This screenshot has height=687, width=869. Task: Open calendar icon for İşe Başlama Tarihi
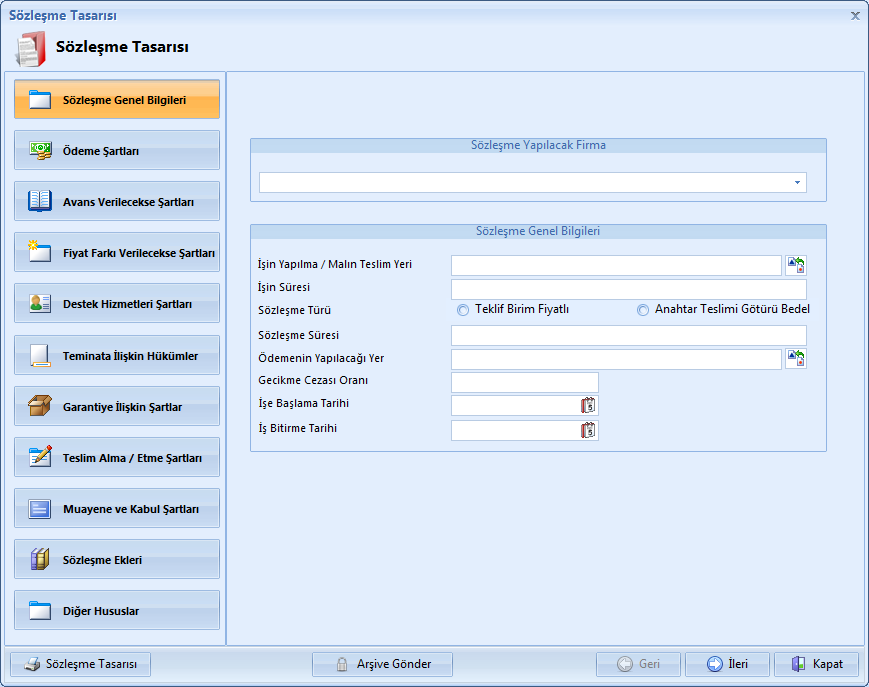[588, 405]
